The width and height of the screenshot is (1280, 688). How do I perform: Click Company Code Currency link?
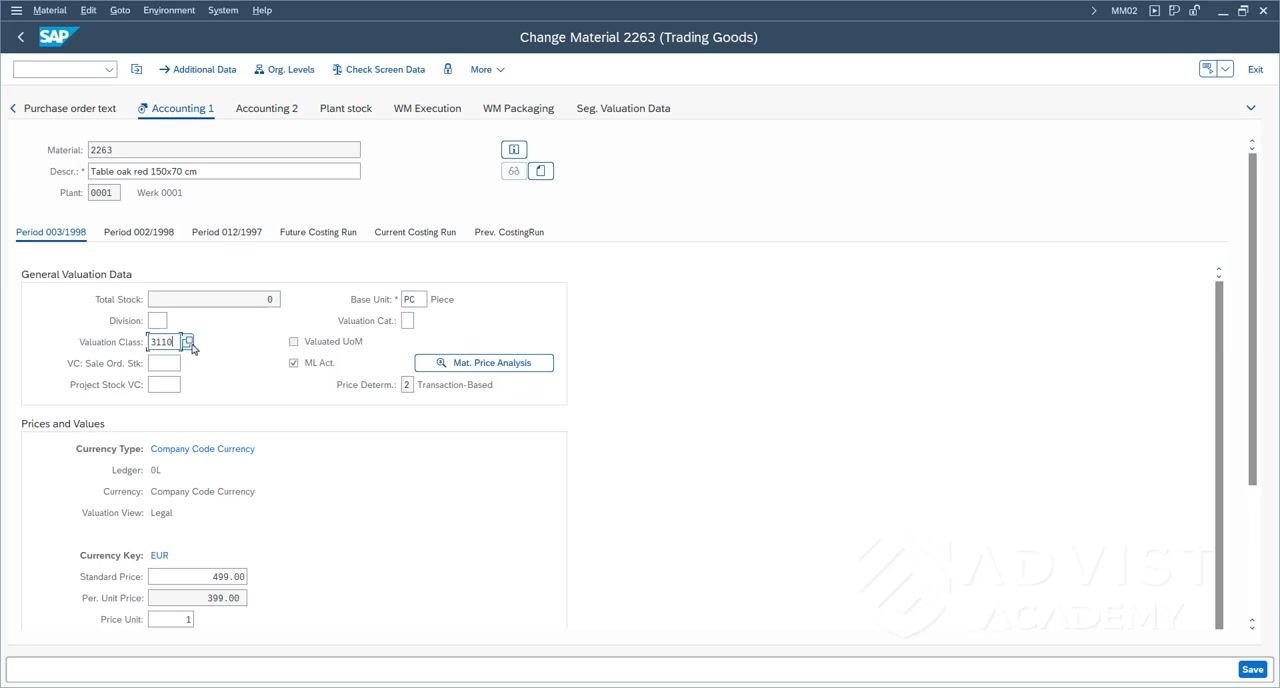(202, 449)
